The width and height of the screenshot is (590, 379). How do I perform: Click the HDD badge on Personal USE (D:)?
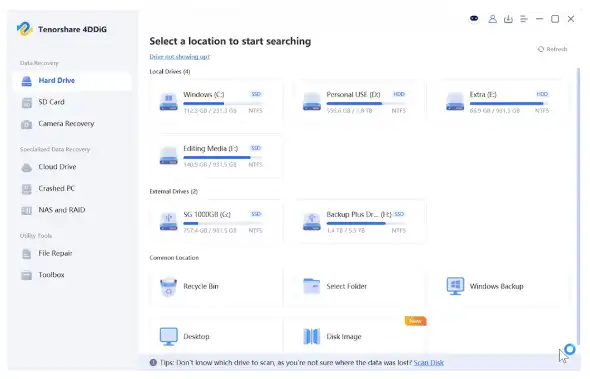[399, 94]
